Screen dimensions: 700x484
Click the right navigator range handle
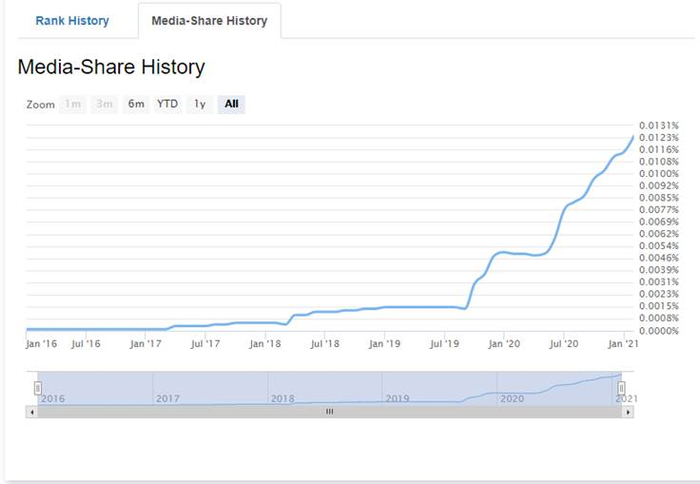pos(621,387)
